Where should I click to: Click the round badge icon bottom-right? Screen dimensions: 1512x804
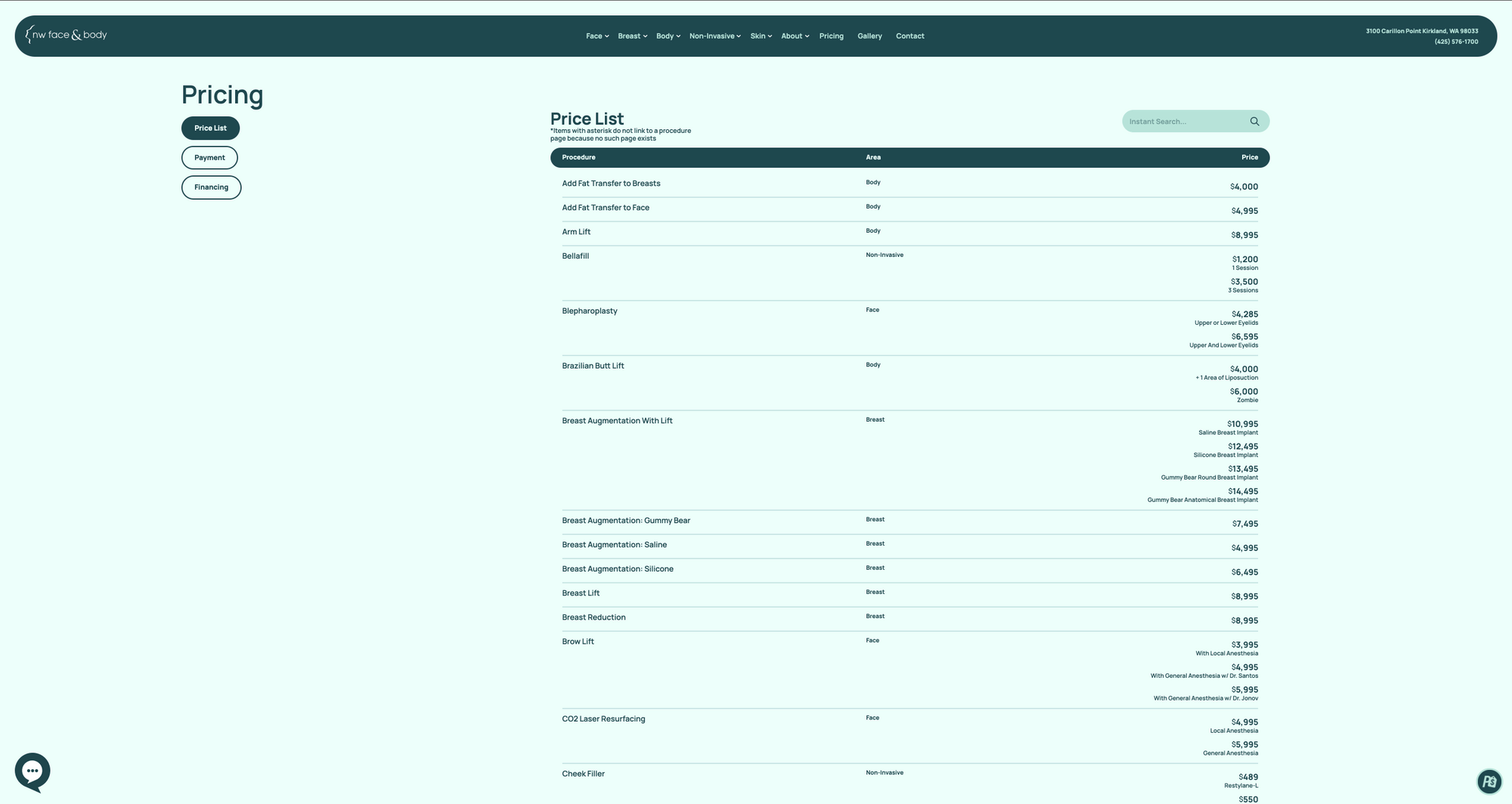(x=1489, y=781)
